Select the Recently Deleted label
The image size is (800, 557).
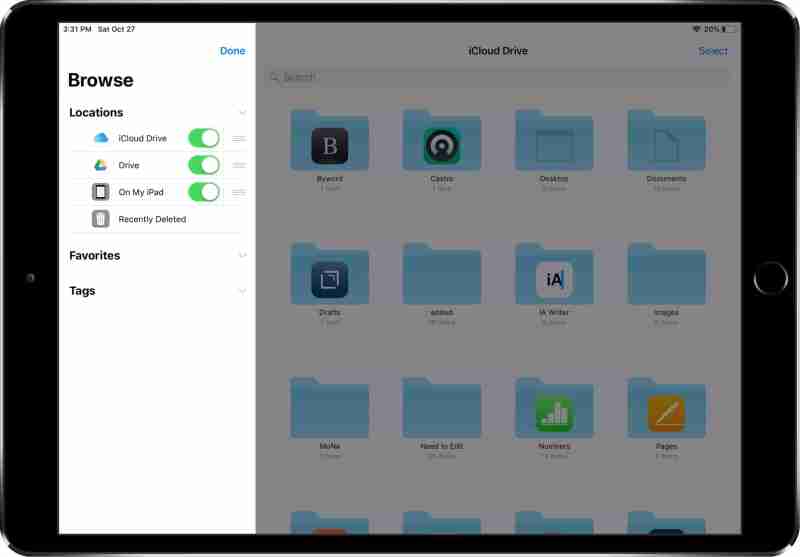[152, 219]
